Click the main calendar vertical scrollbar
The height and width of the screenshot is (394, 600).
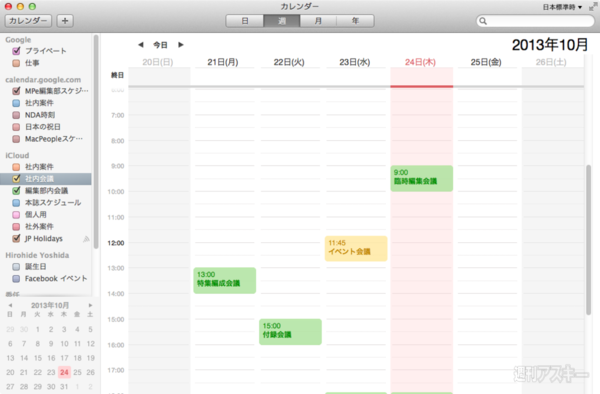(589, 239)
